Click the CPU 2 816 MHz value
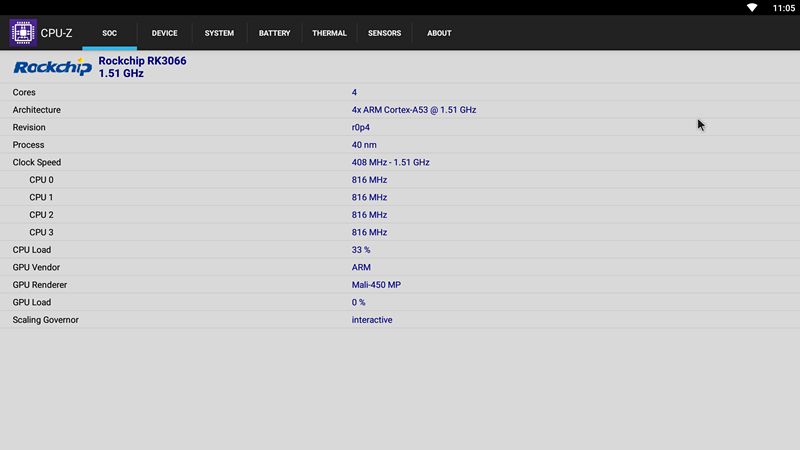Screen dimensions: 800x450 click(x=369, y=215)
